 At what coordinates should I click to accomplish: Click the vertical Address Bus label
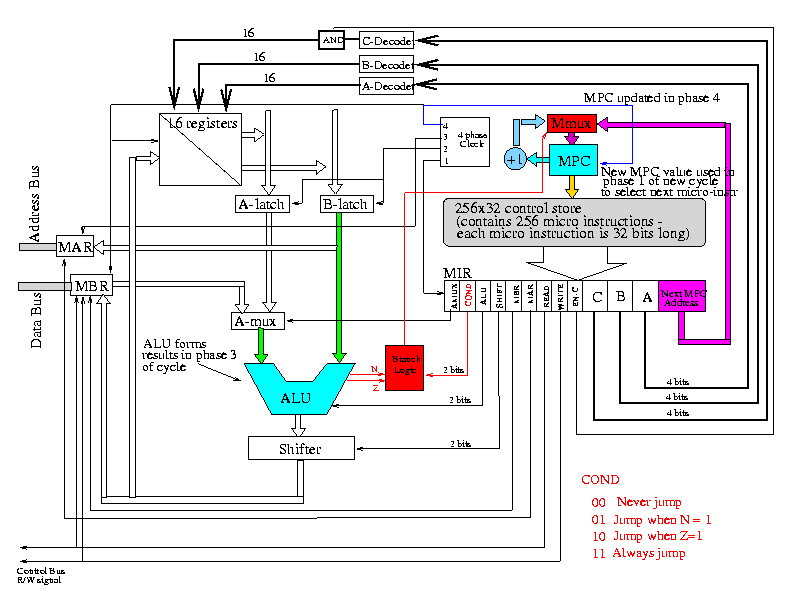(x=34, y=203)
